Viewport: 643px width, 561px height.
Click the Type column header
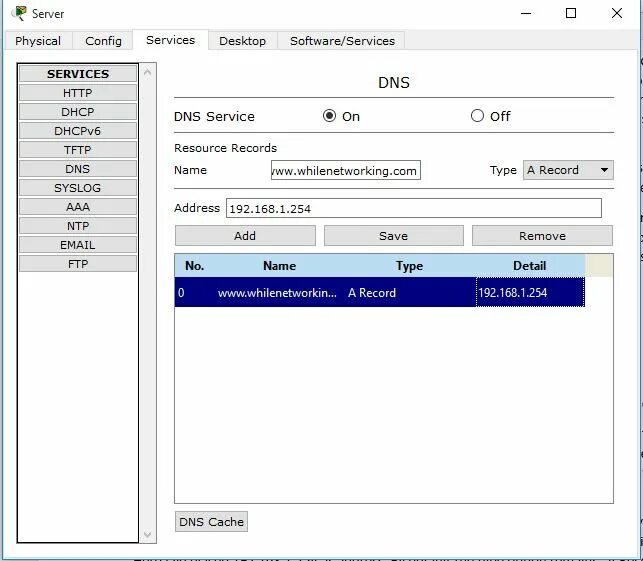pos(410,266)
